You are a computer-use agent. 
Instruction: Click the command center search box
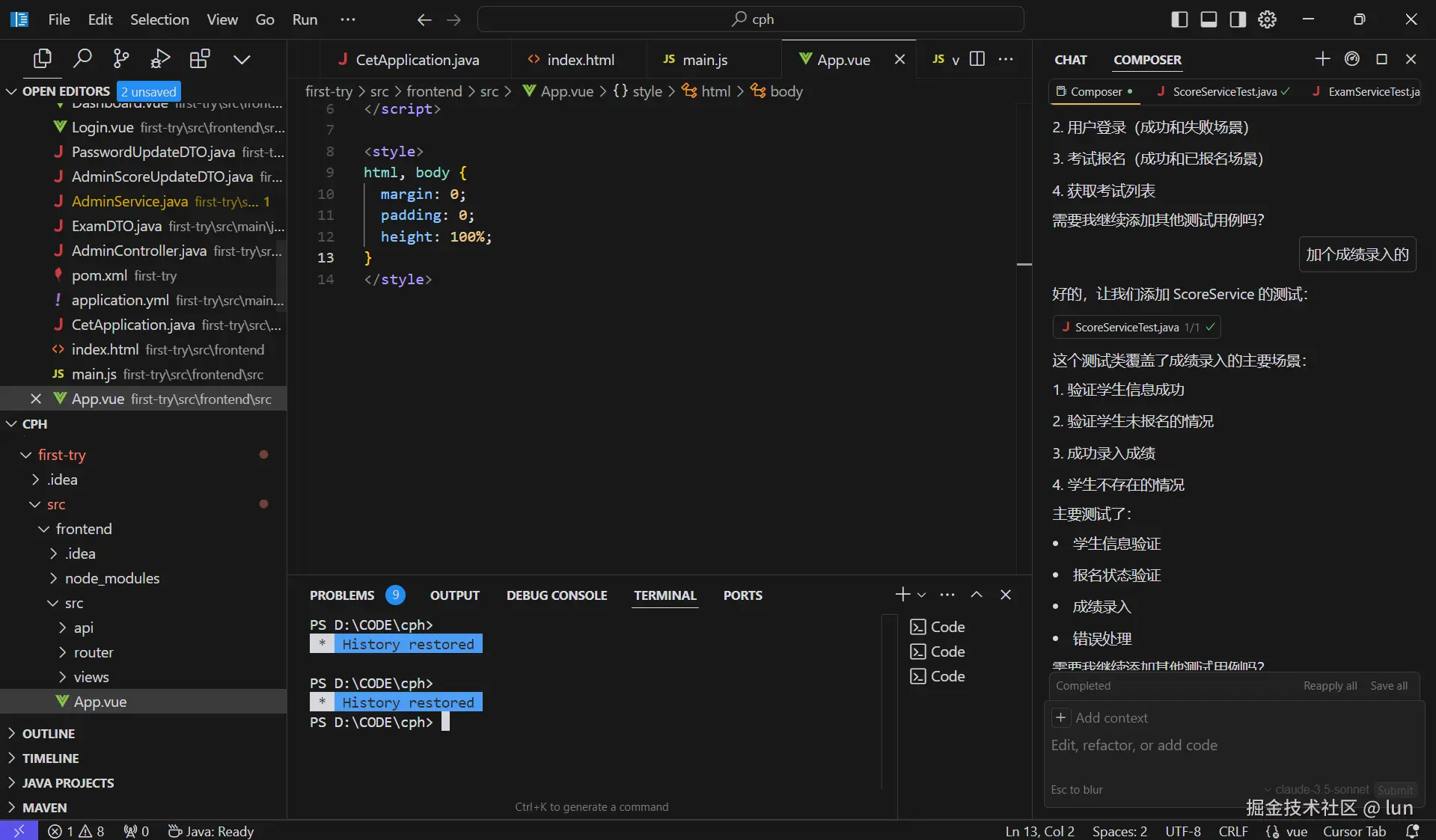pyautogui.click(x=751, y=19)
